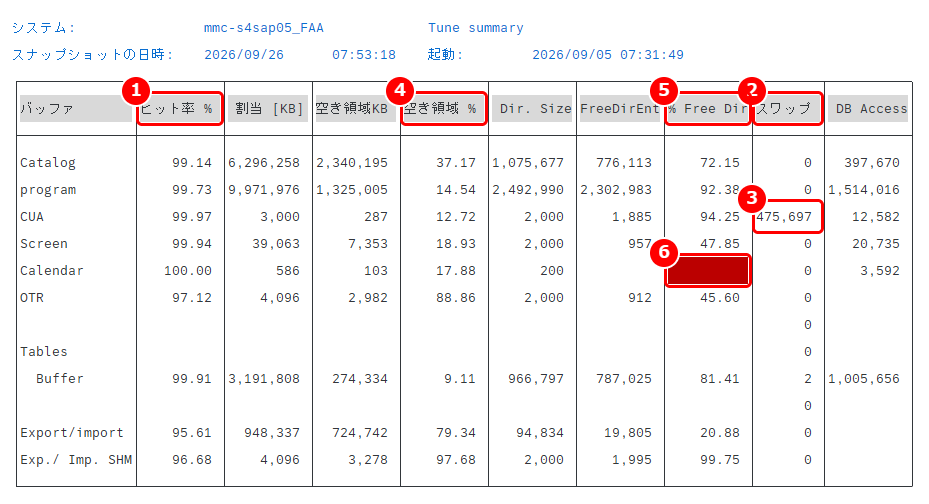Click the Calendar buffer row name
929x504 pixels.
pos(52,271)
